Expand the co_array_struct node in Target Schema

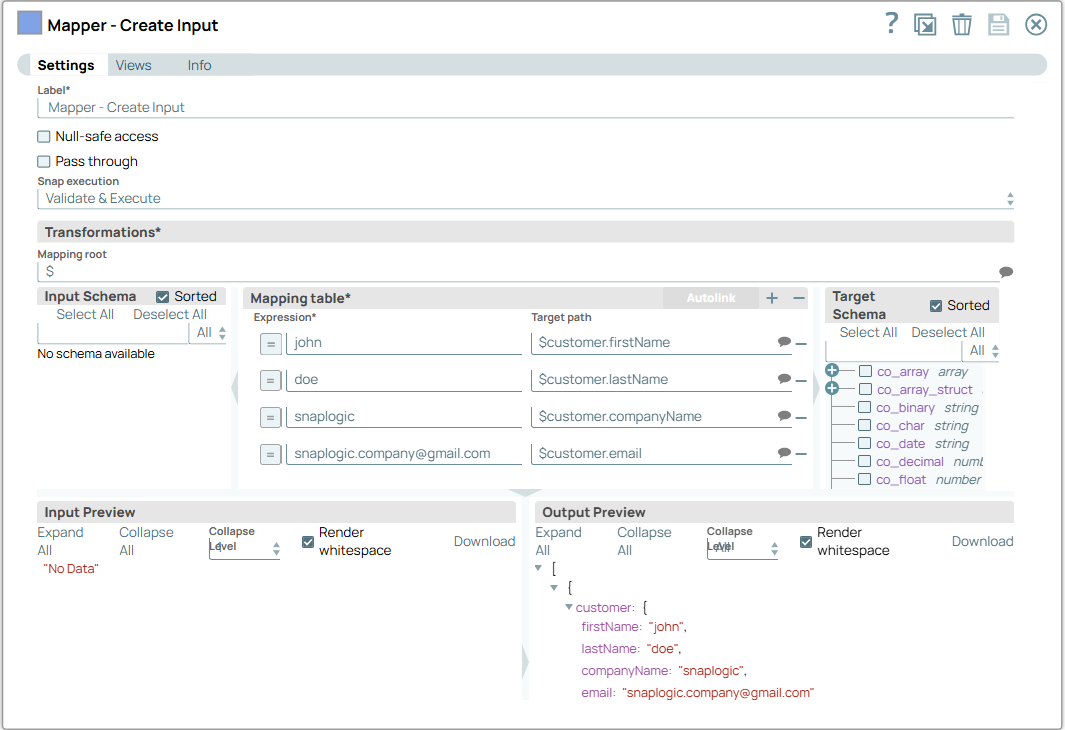click(833, 388)
